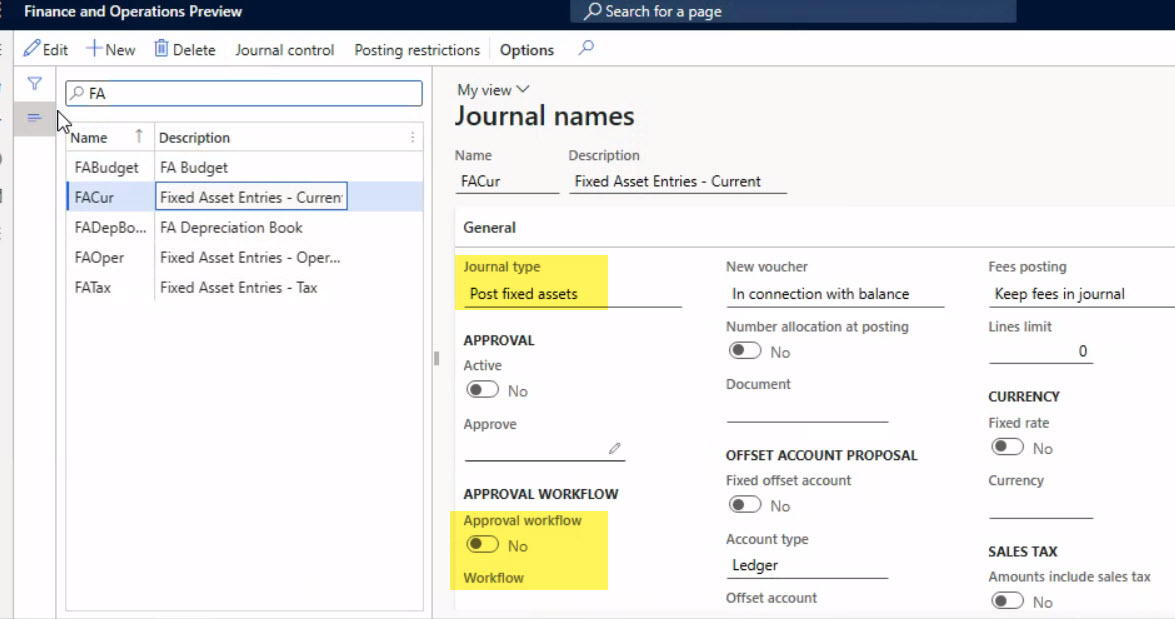Viewport: 1175px width, 619px height.
Task: Click the search icon in action bar
Action: [x=587, y=48]
